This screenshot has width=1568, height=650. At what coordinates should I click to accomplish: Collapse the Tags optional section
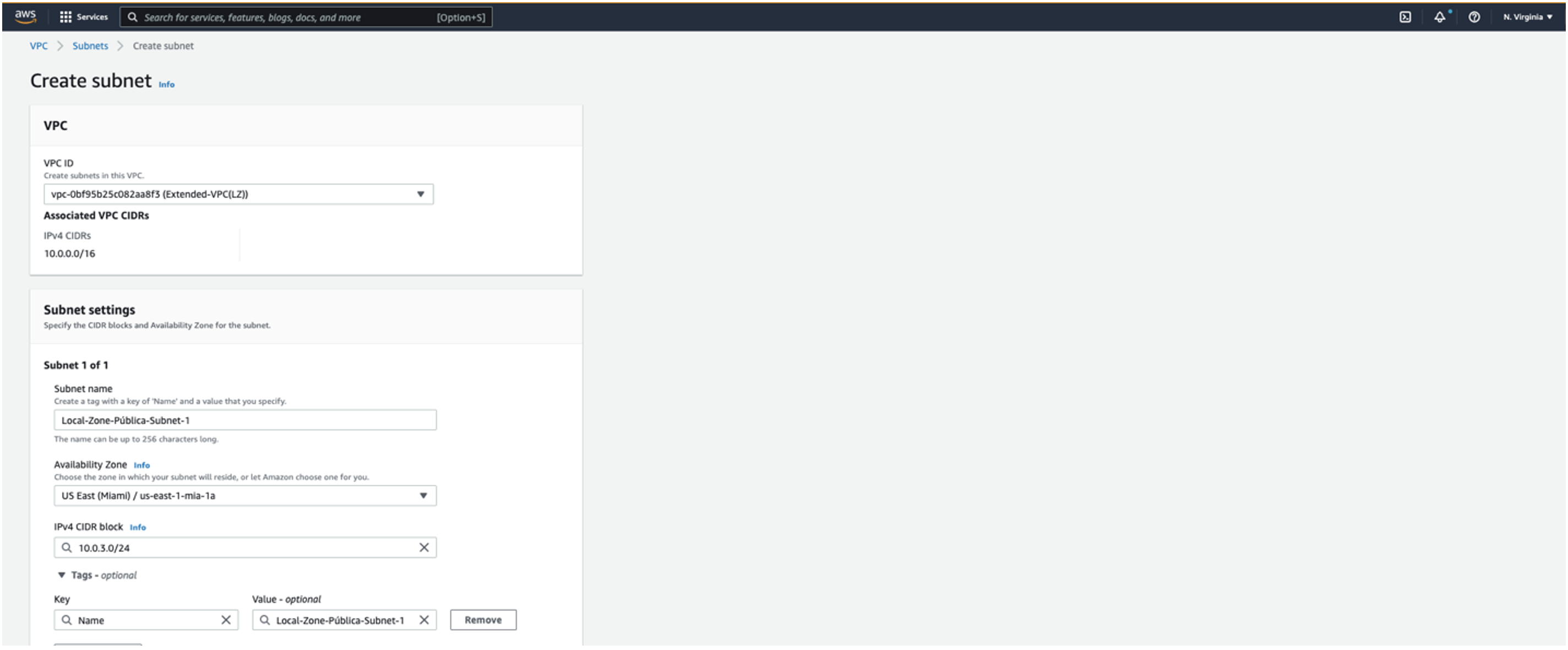[62, 575]
